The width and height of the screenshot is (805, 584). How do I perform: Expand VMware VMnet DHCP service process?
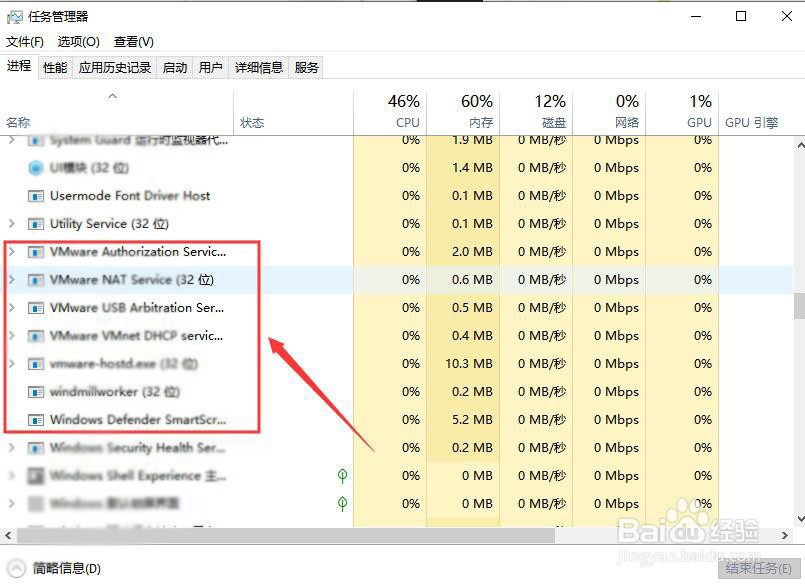point(12,336)
